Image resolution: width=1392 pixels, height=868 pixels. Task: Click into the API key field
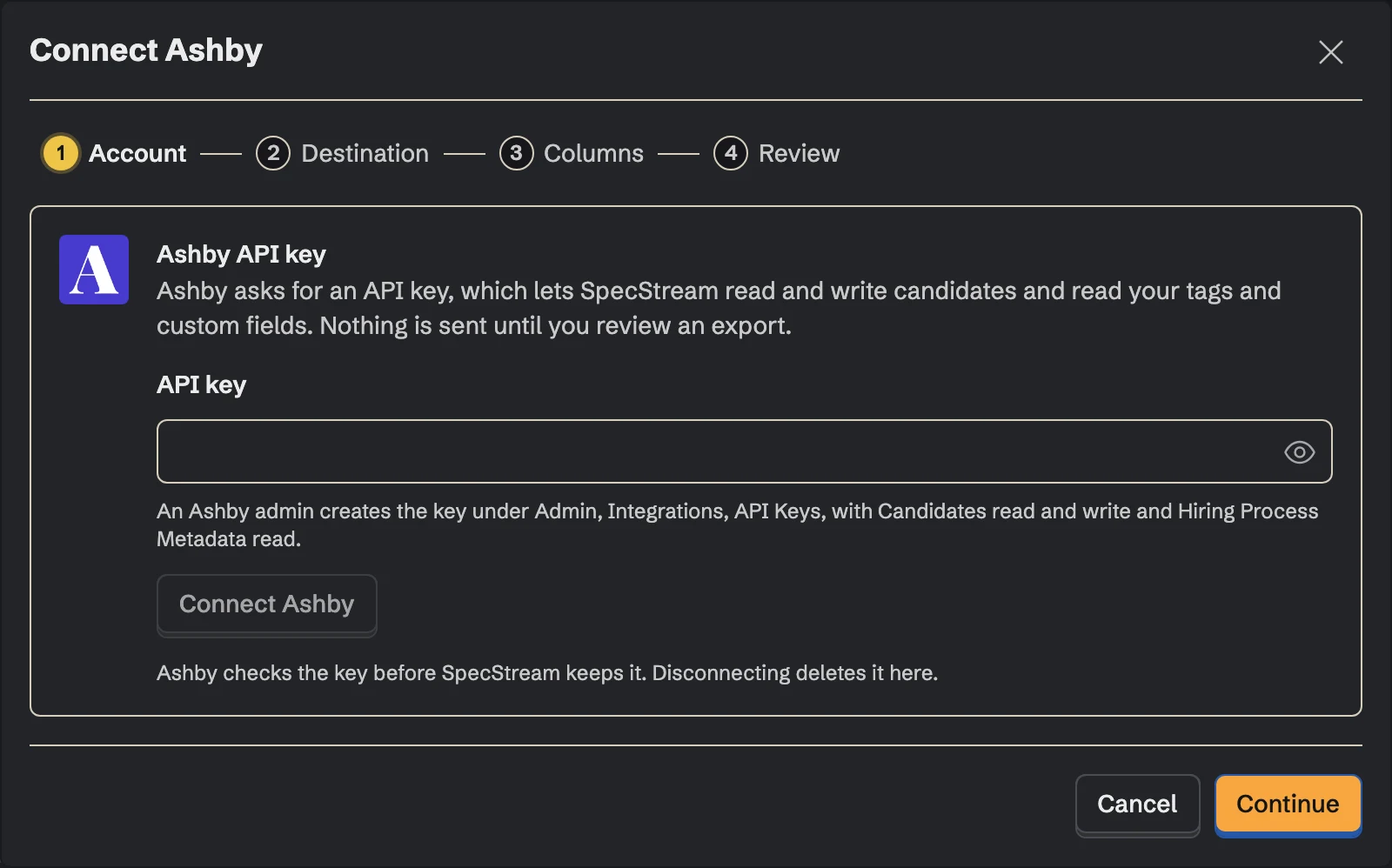(744, 451)
